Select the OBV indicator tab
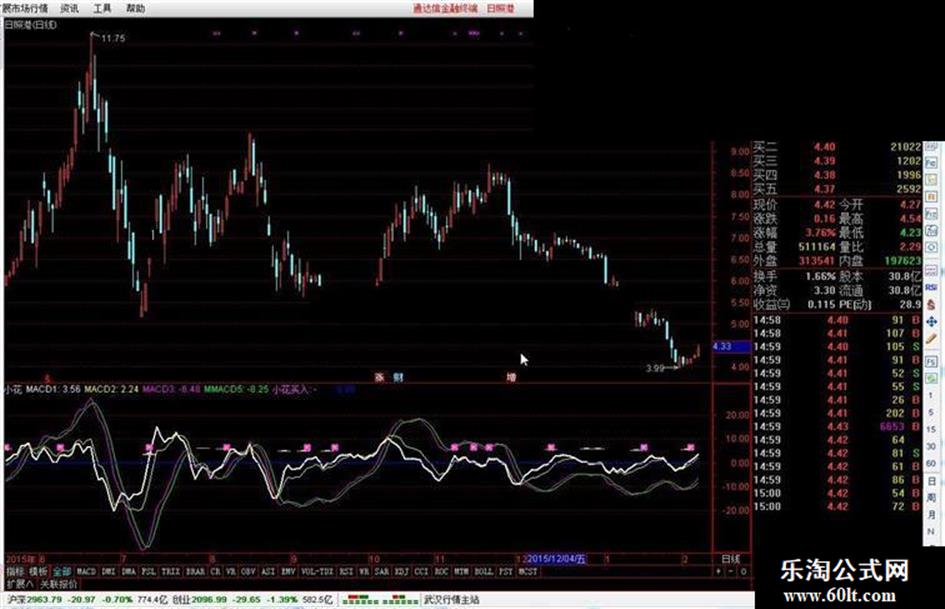This screenshot has width=945, height=609. coord(248,571)
